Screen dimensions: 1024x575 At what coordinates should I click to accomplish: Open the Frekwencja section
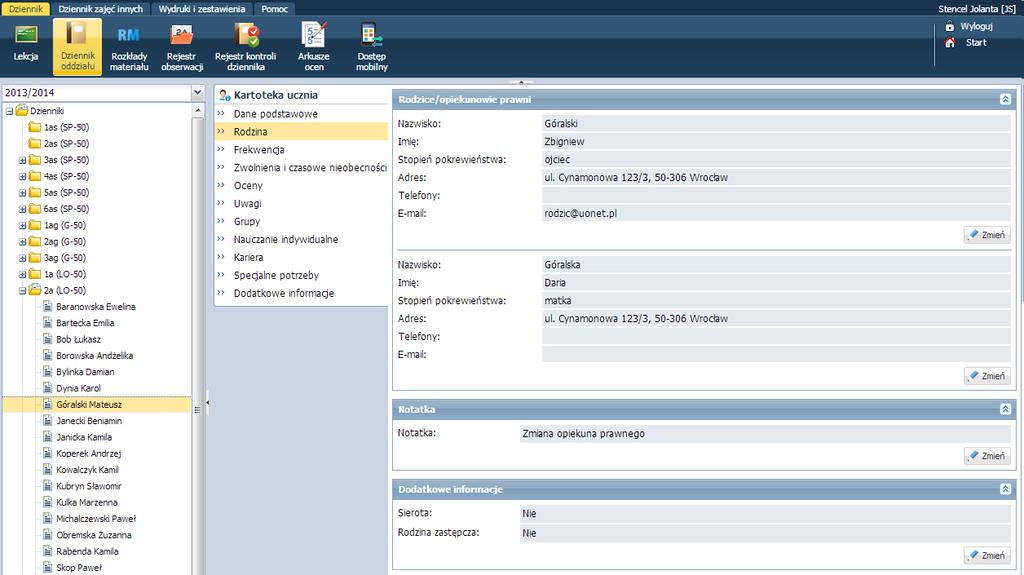(x=259, y=150)
